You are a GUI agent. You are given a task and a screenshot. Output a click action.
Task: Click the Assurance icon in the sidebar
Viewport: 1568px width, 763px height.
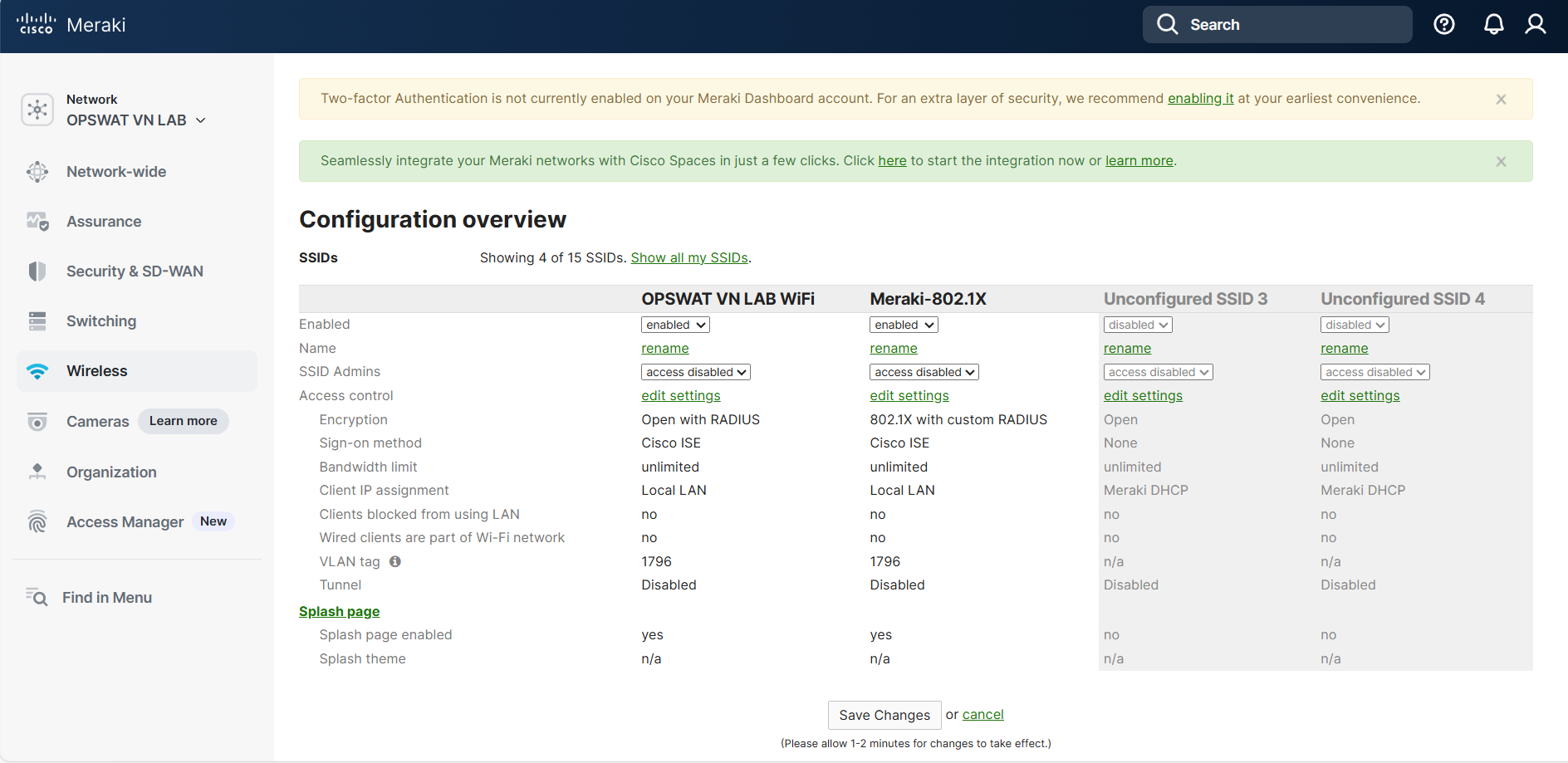pyautogui.click(x=37, y=222)
